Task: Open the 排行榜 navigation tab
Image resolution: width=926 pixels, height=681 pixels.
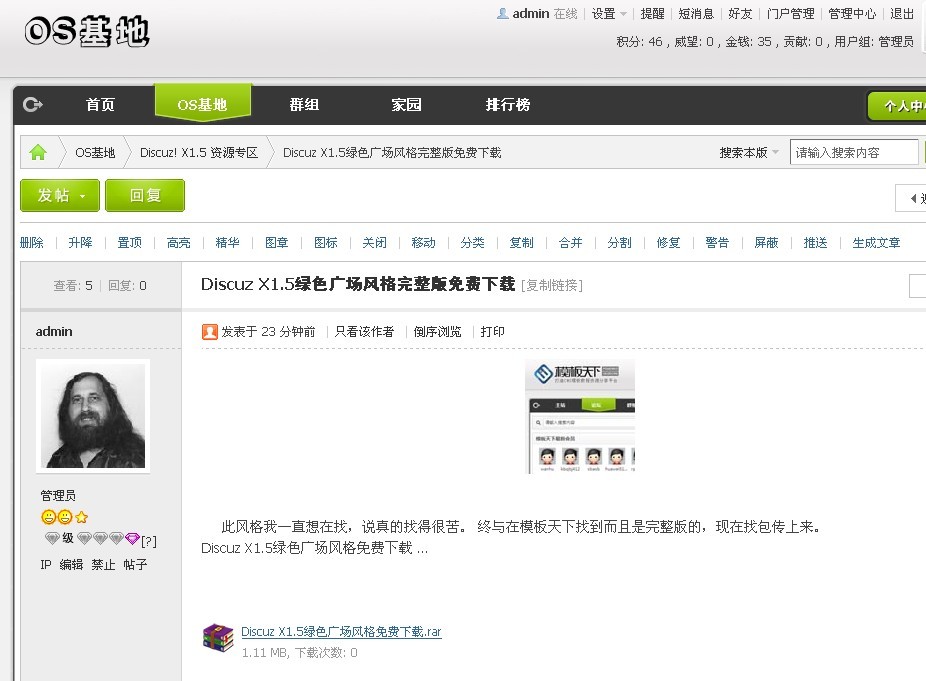Action: tap(507, 105)
